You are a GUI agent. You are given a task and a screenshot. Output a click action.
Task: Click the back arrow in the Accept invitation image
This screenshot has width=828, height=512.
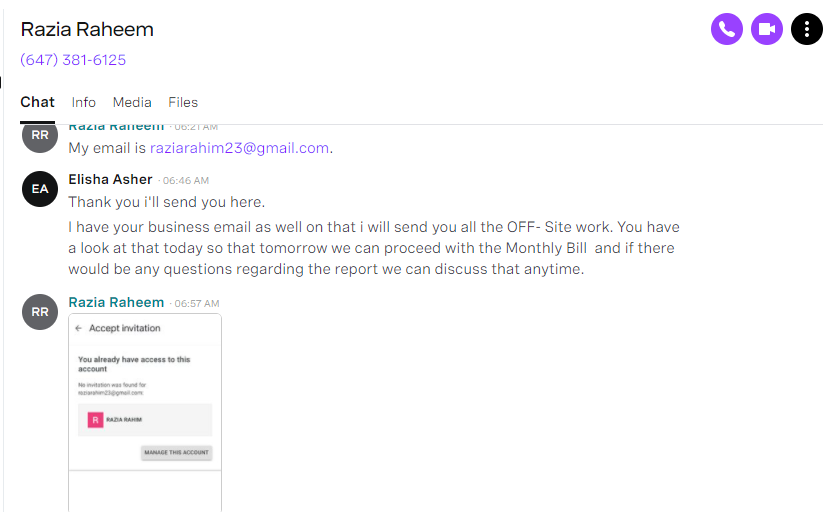click(79, 328)
